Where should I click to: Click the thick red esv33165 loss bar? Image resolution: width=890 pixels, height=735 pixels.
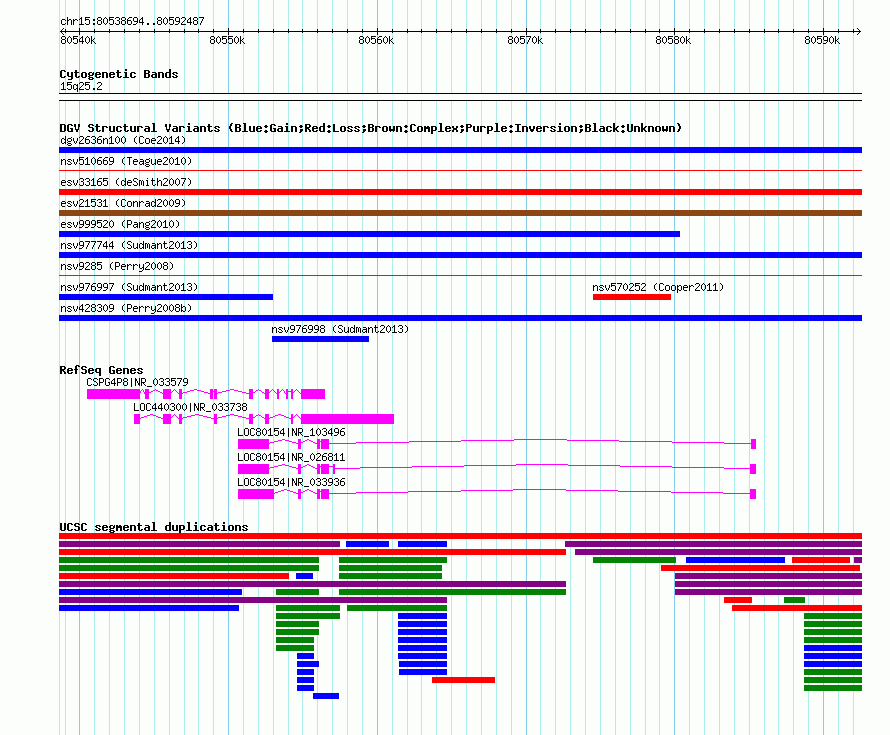click(x=460, y=192)
